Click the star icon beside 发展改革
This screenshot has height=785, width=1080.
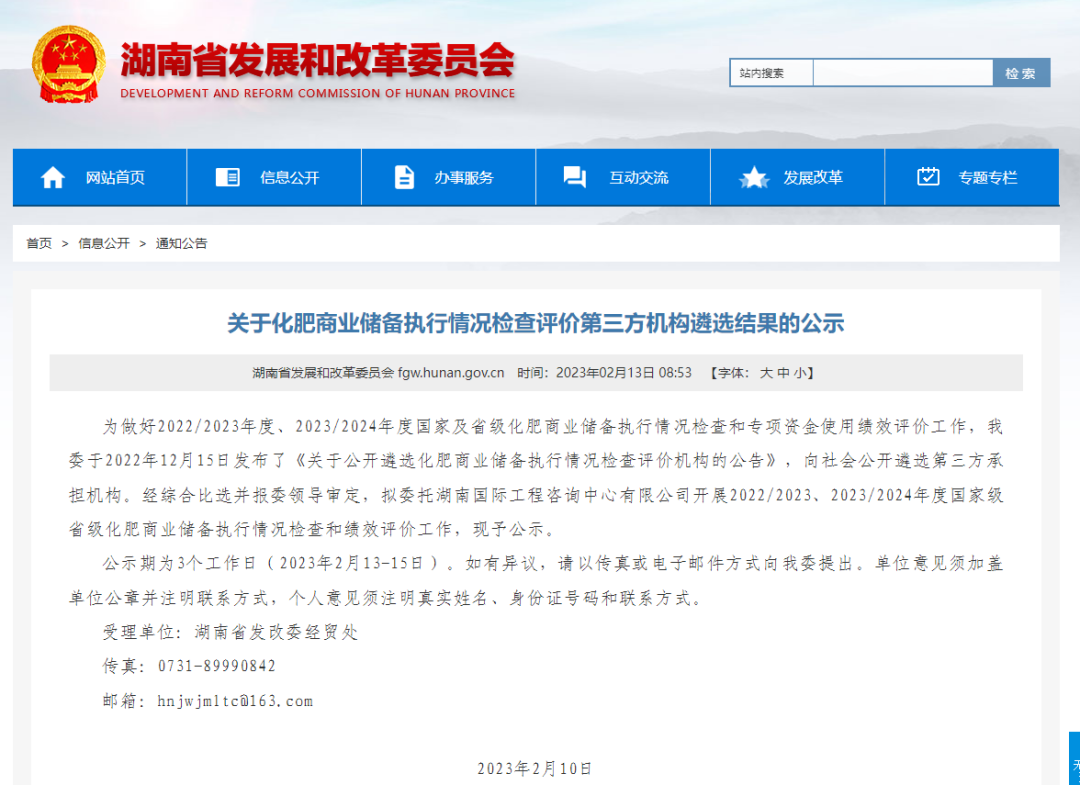753,176
